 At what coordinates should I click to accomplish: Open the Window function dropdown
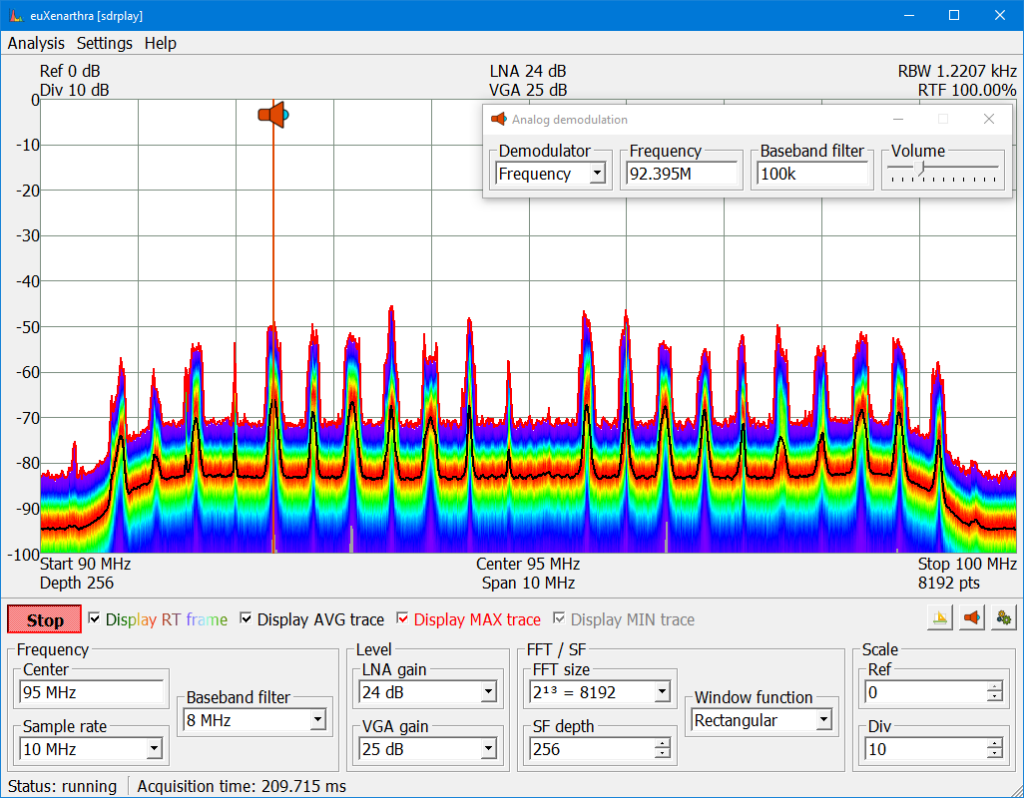[x=822, y=720]
